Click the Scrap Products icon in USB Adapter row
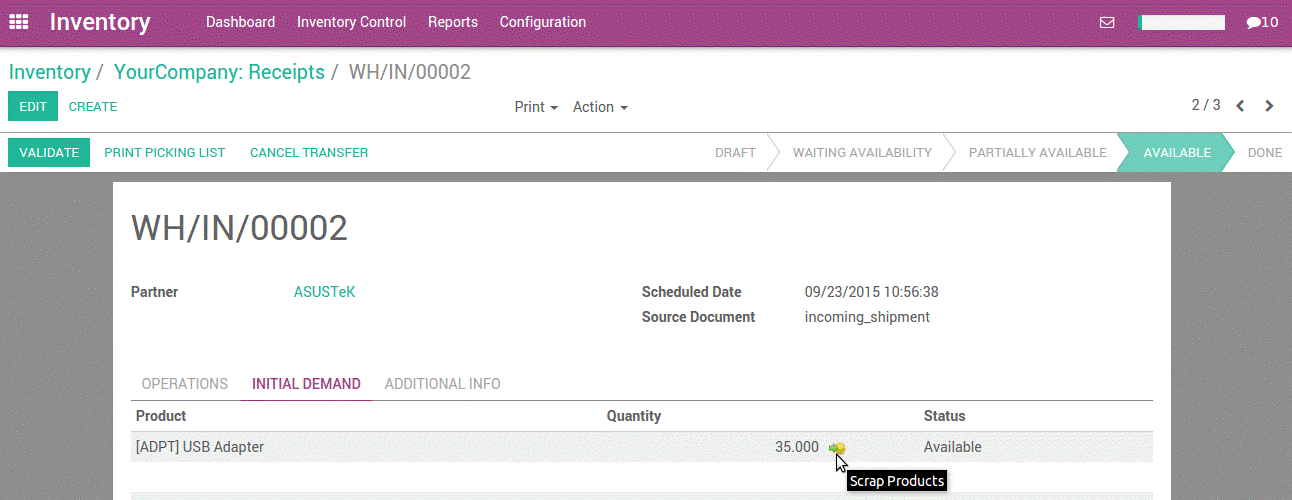Viewport: 1292px width, 500px height. click(x=837, y=448)
